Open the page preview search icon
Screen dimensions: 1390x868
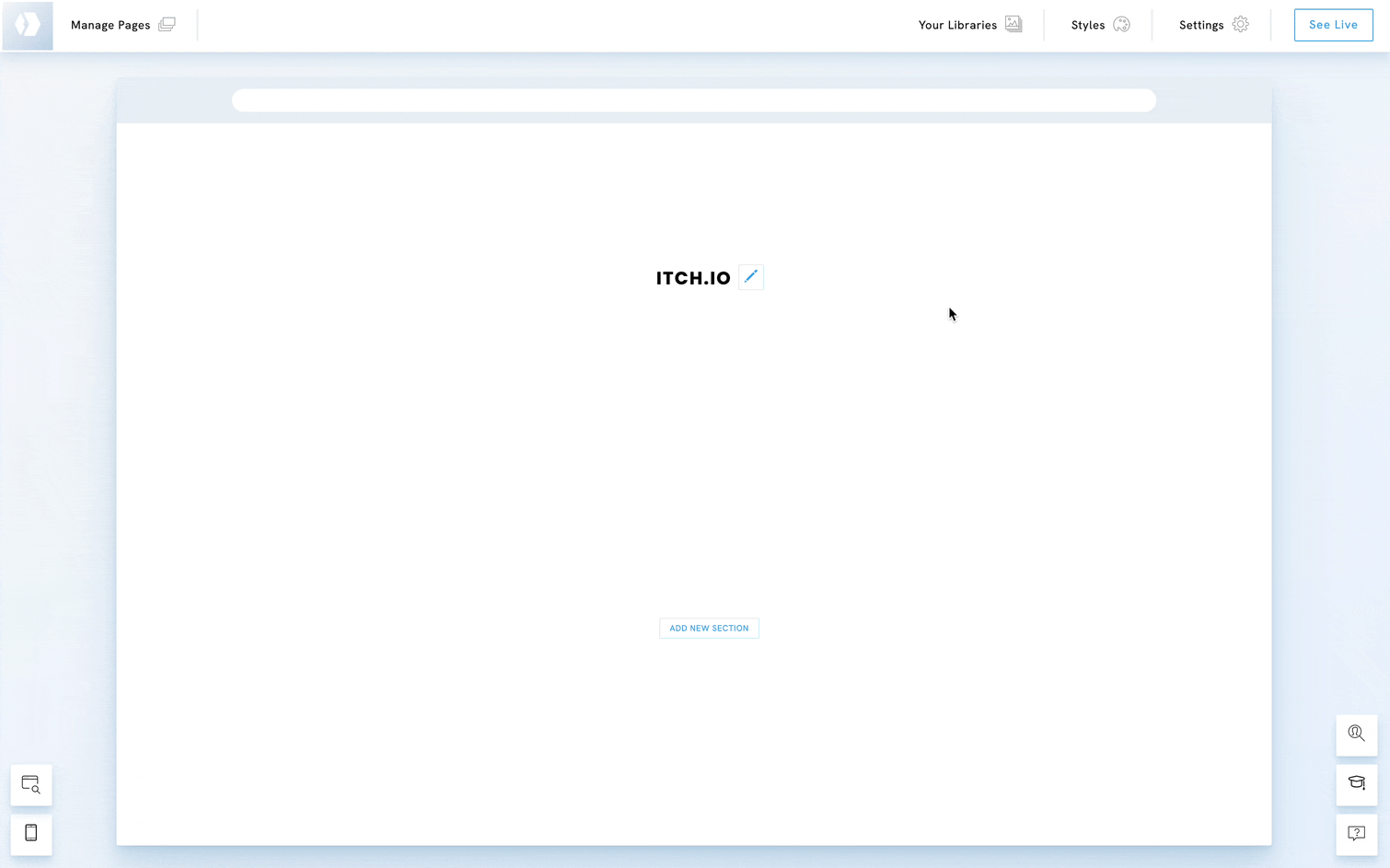(x=31, y=785)
